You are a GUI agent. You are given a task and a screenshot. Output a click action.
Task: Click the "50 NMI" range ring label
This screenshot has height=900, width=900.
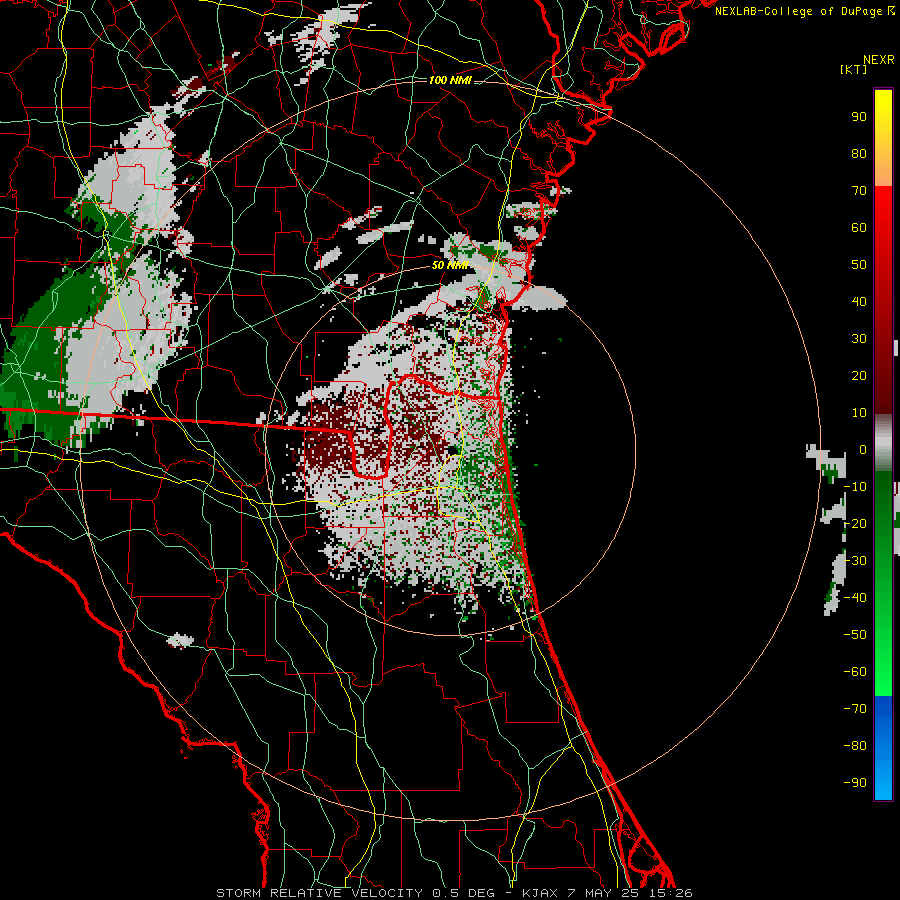click(x=450, y=265)
